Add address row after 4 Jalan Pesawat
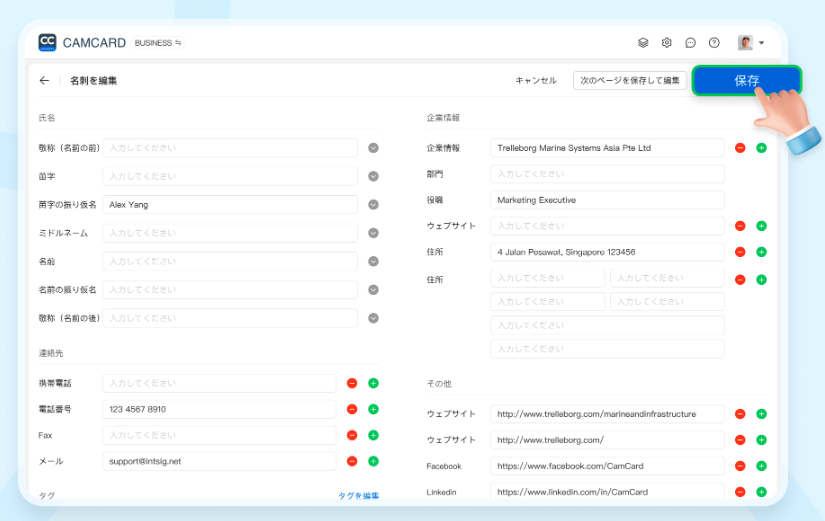This screenshot has height=521, width=825. (761, 252)
